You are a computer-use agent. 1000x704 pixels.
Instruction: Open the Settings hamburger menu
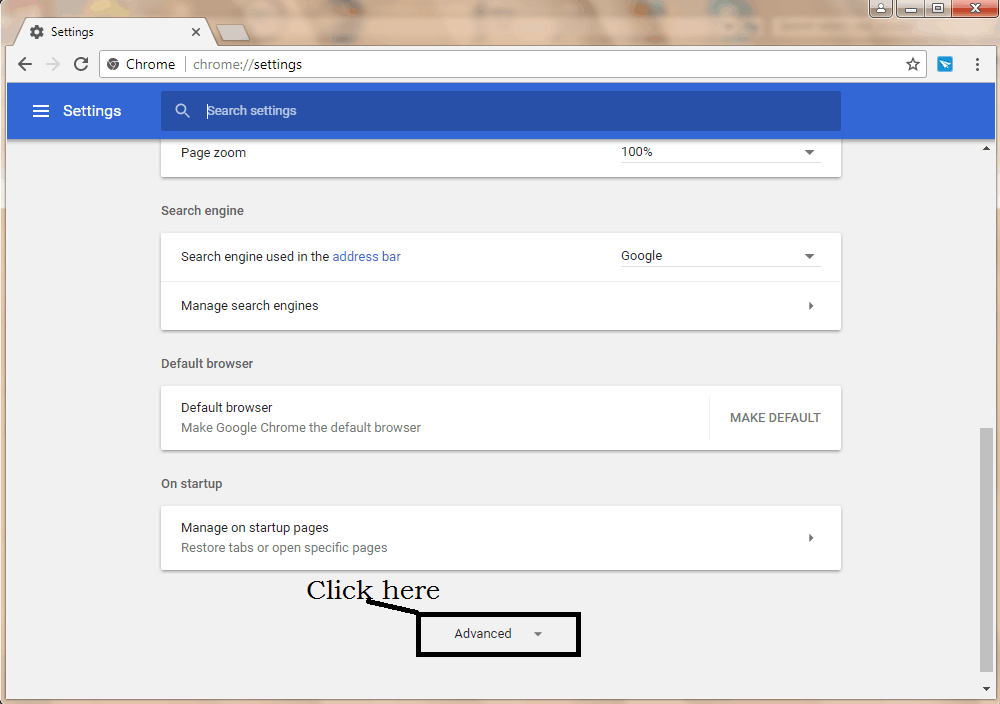(41, 111)
